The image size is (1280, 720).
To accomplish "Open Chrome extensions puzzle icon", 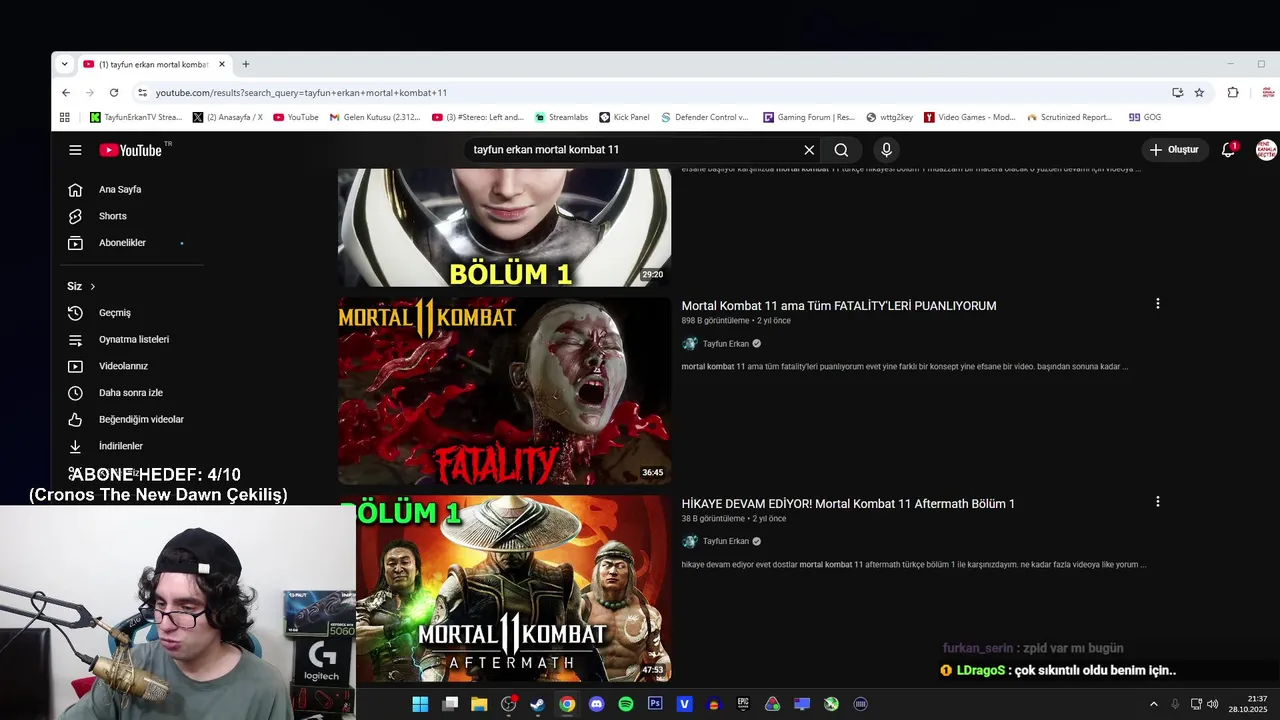I will click(1233, 93).
